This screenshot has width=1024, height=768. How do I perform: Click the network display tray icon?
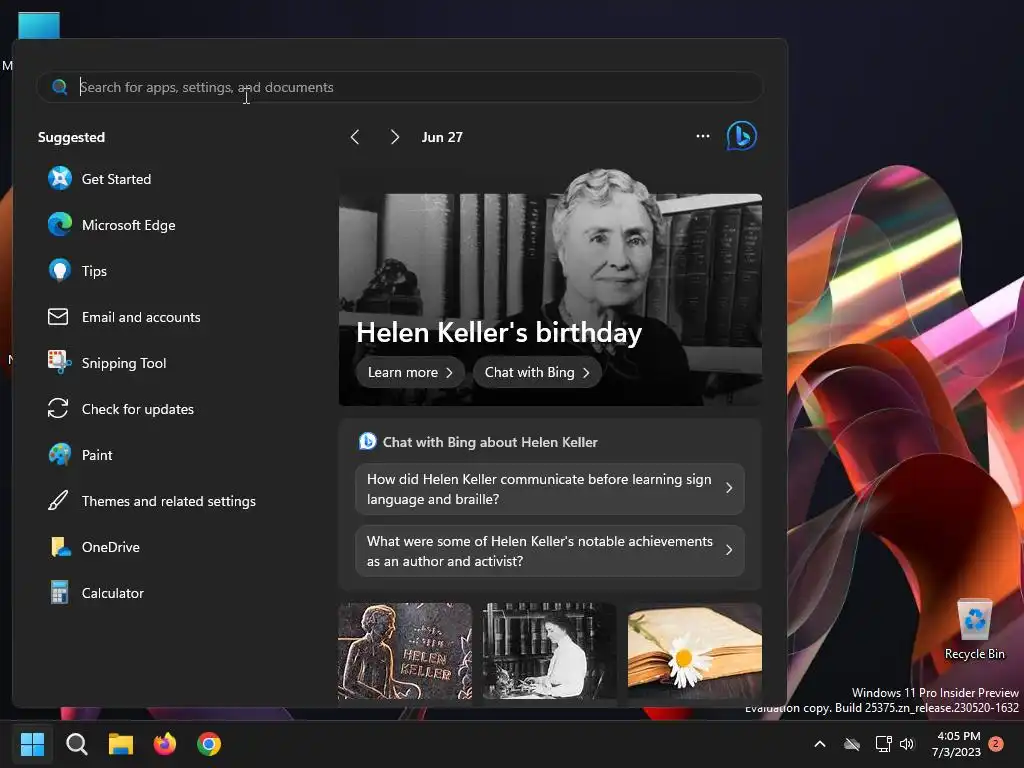point(883,744)
